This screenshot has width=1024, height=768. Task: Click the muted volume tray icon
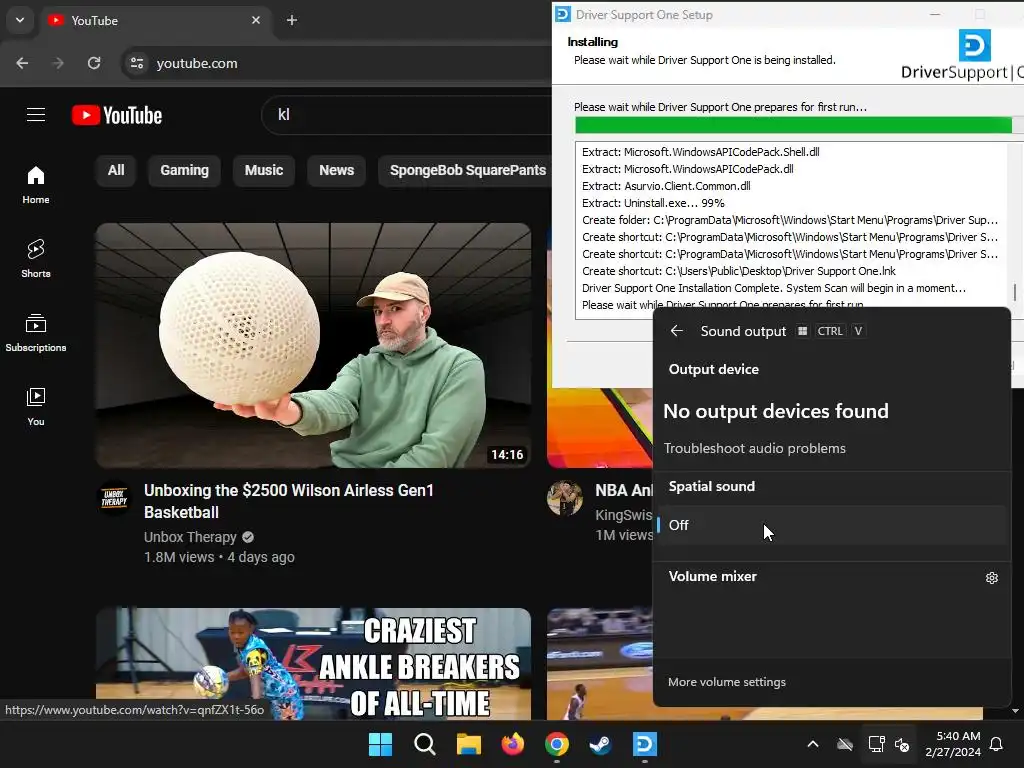[902, 744]
